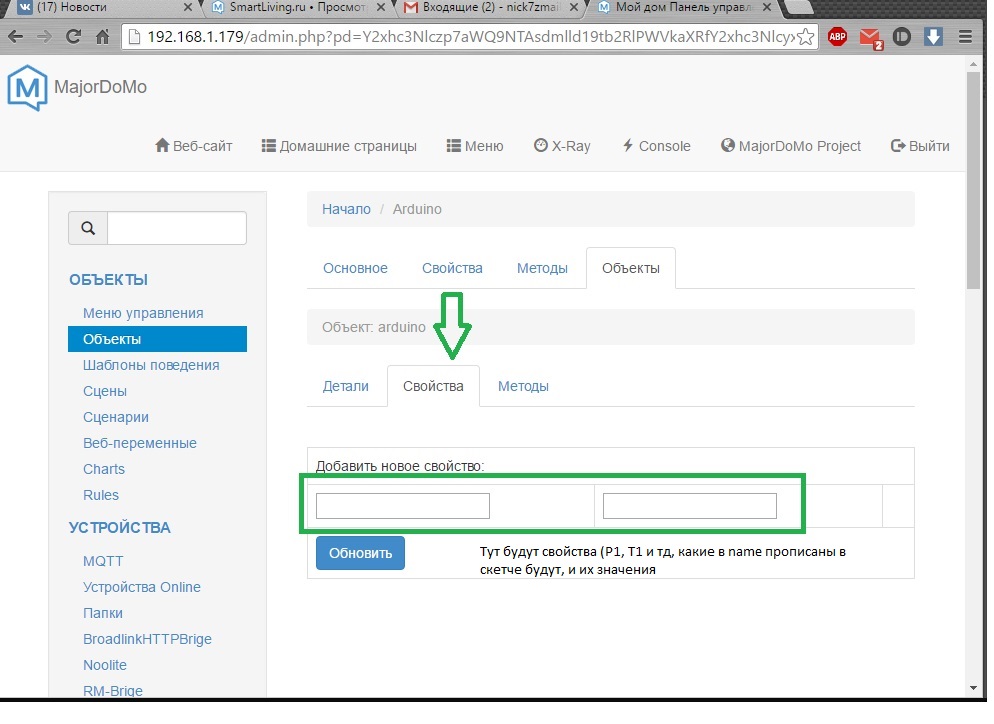Open the object Свойства tab
This screenshot has width=994, height=724.
click(433, 386)
